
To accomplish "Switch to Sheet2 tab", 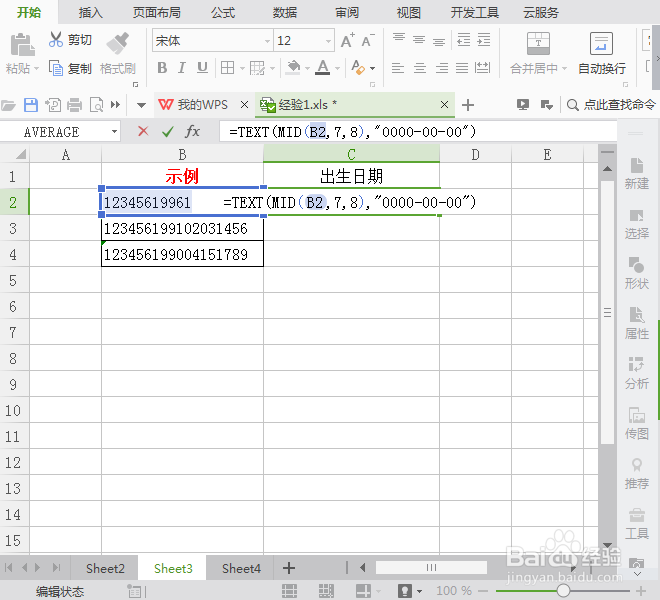I will (x=105, y=568).
